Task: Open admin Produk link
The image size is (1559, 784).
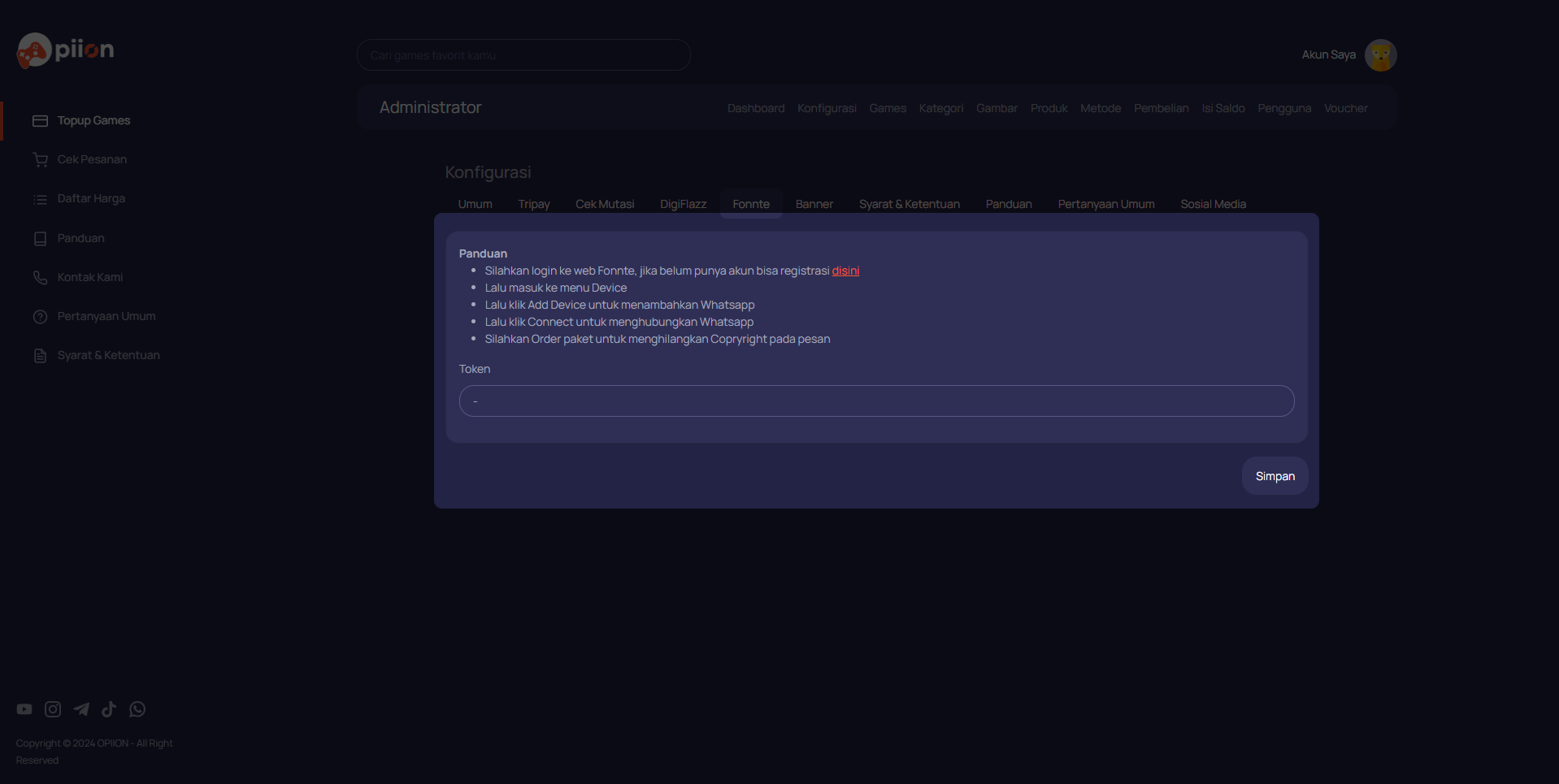Action: coord(1049,108)
